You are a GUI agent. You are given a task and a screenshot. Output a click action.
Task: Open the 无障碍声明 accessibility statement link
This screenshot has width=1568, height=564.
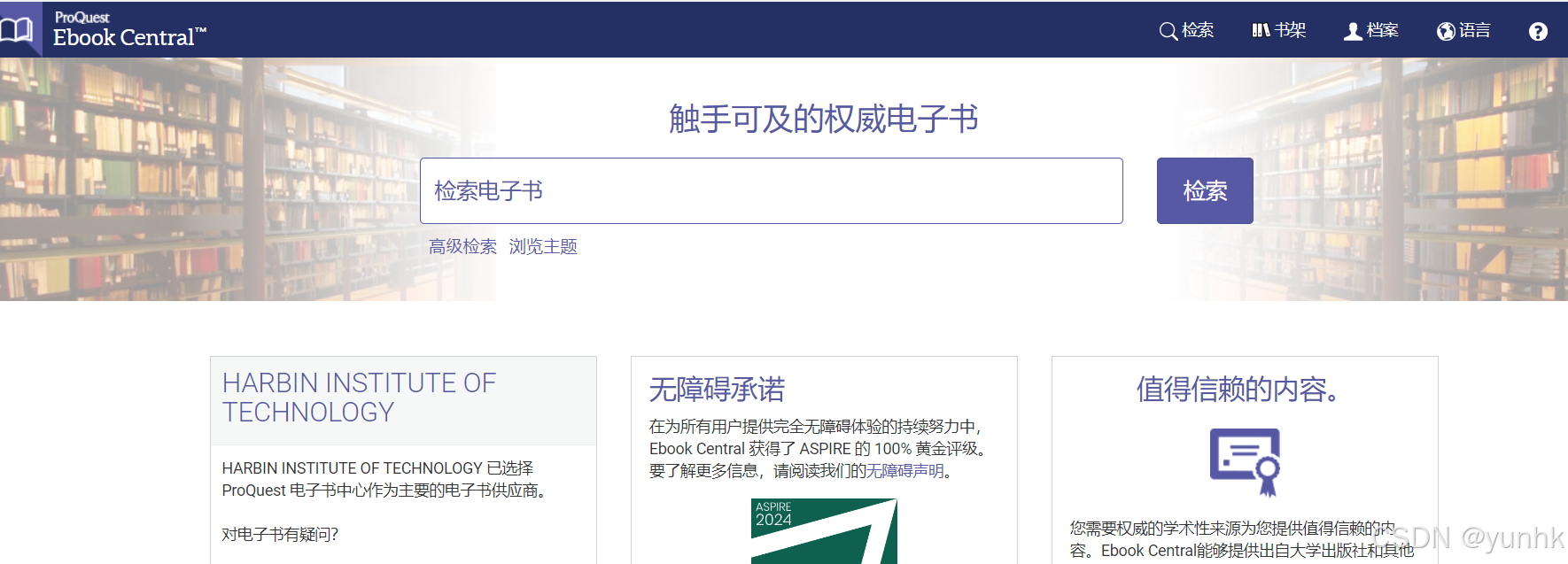(x=904, y=471)
